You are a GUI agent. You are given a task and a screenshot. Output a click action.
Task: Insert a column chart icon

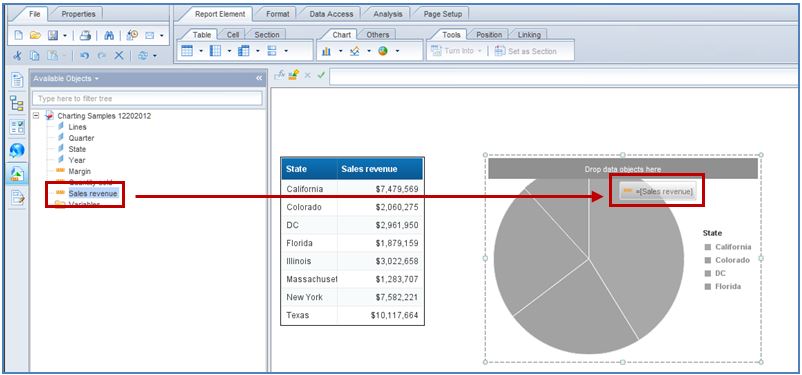pos(326,51)
